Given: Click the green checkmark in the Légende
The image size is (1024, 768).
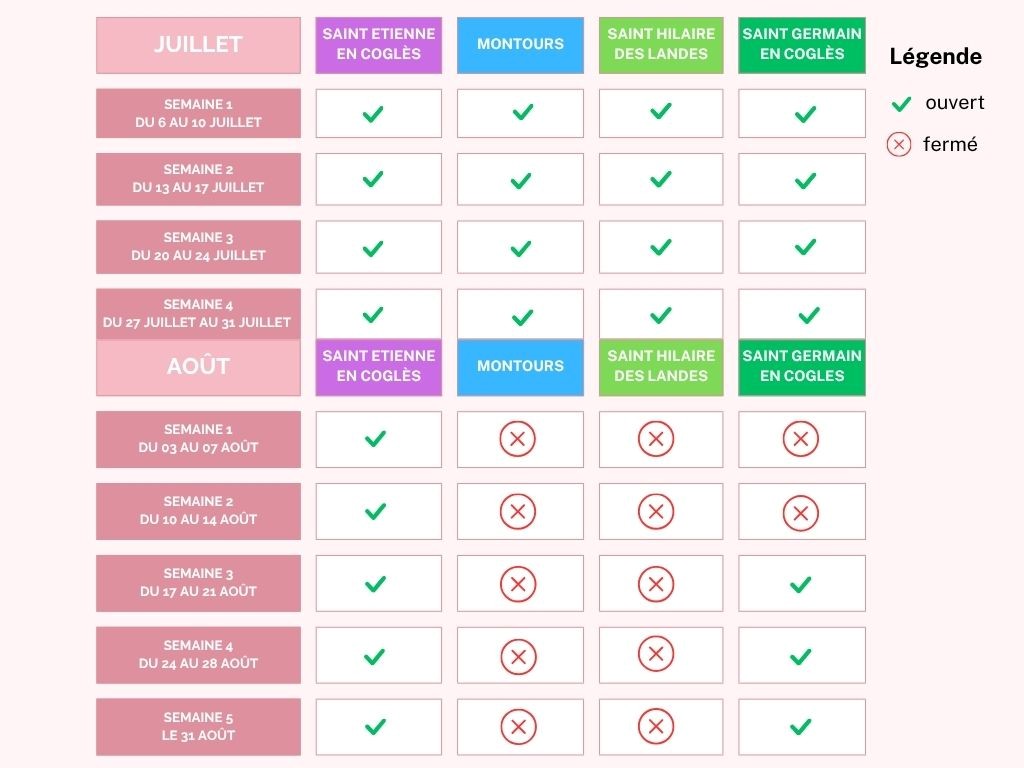Looking at the screenshot, I should pyautogui.click(x=901, y=104).
